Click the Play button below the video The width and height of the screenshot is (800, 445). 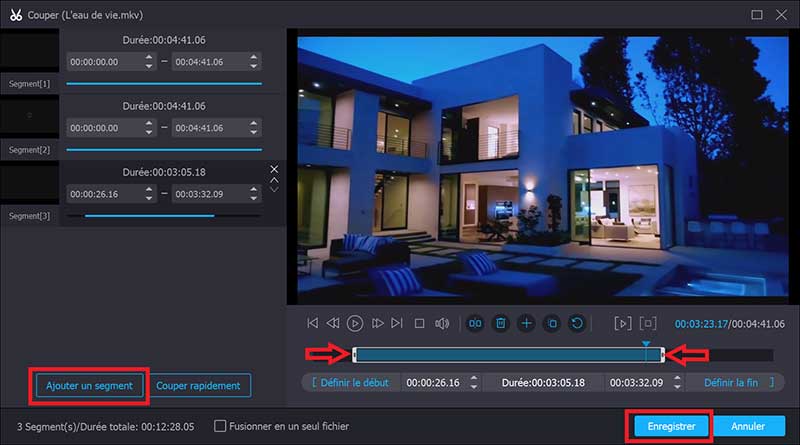coord(355,323)
